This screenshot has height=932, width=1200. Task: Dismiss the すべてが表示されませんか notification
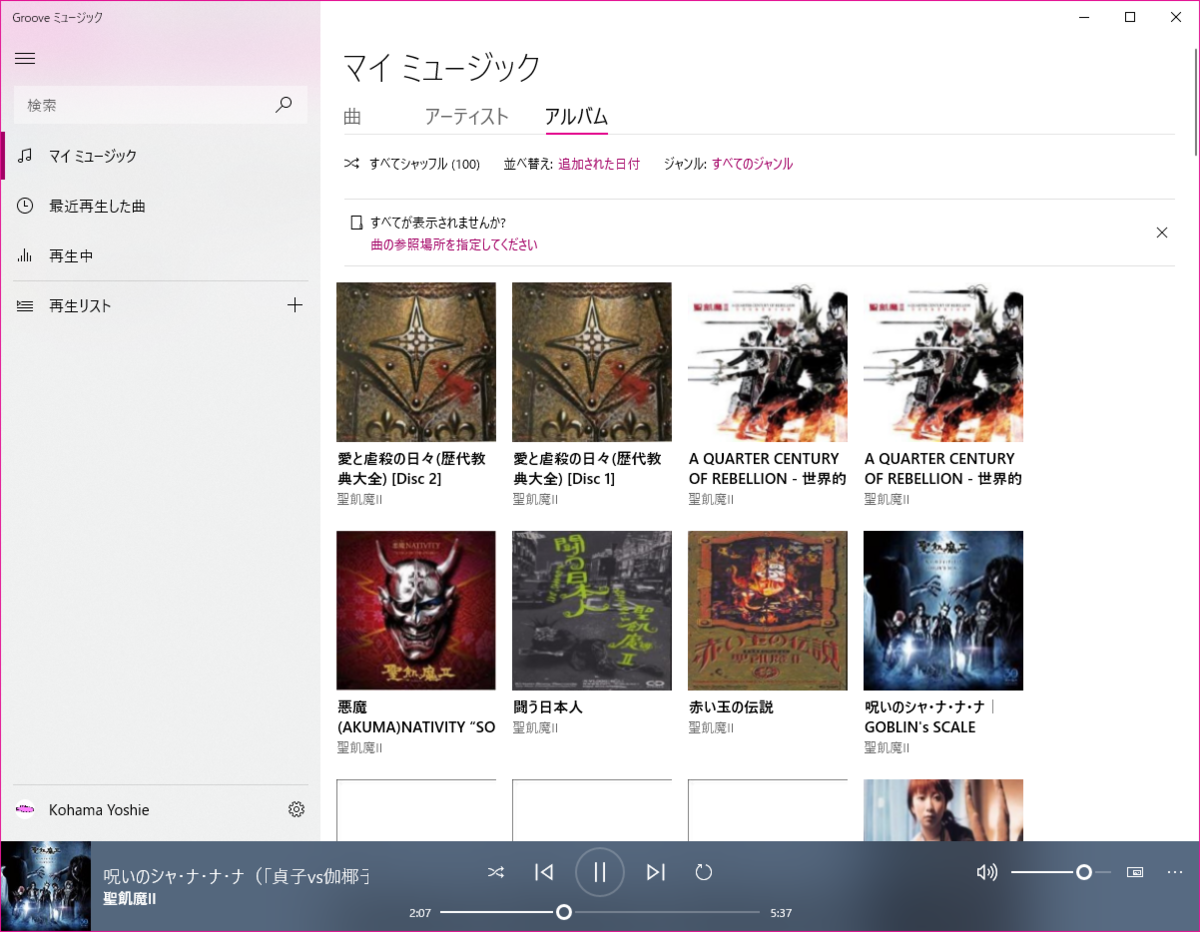[1162, 233]
